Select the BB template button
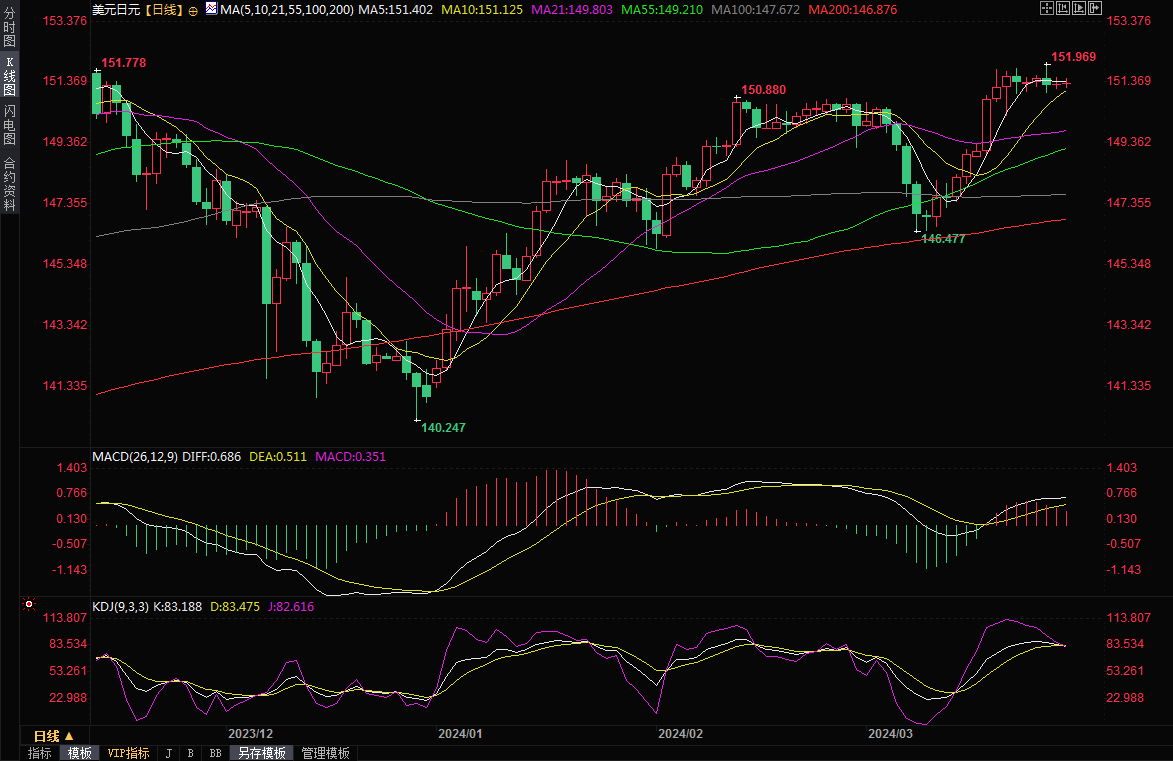Screen dimensions: 1173x761 point(215,754)
